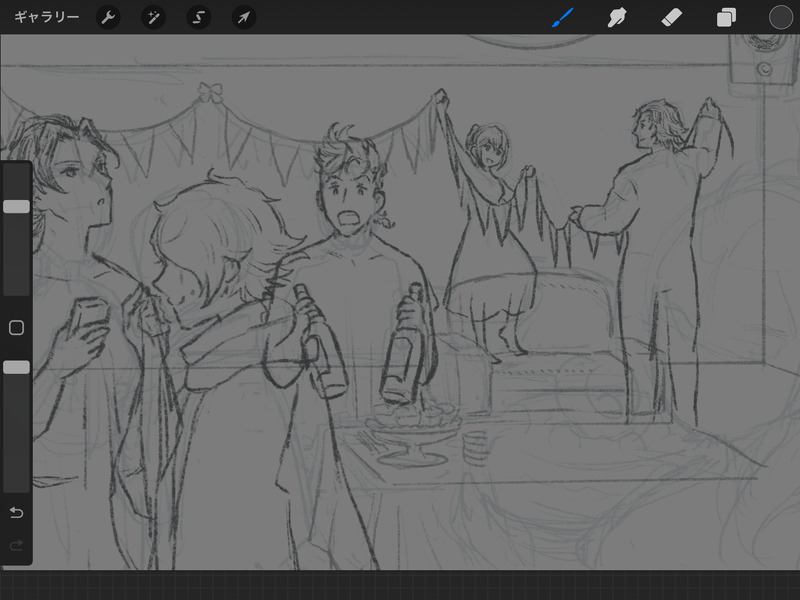This screenshot has width=800, height=600.
Task: Open the Adjustments magic wand menu
Action: pos(153,17)
